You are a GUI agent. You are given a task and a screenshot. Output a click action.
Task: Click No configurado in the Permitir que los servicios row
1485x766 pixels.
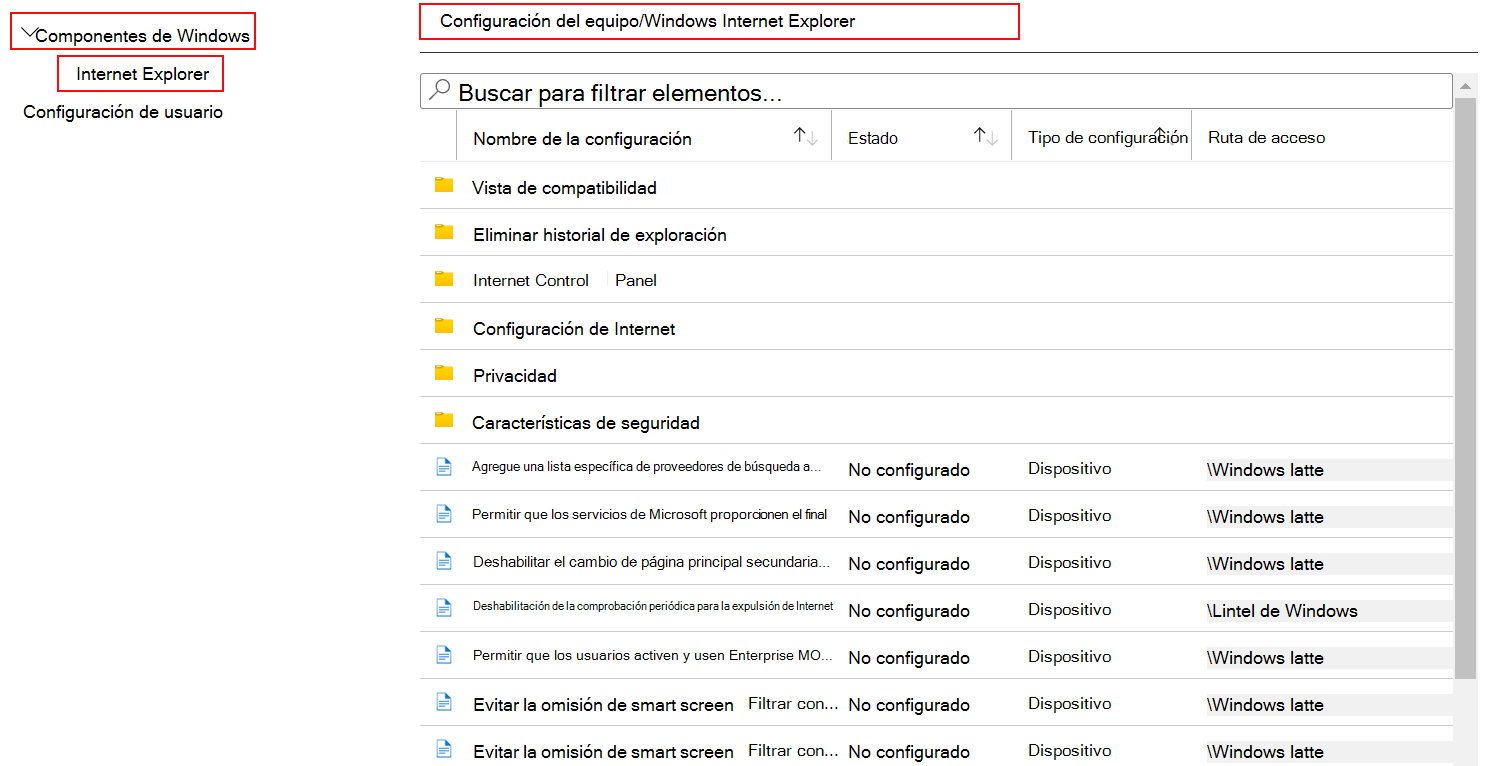(909, 517)
